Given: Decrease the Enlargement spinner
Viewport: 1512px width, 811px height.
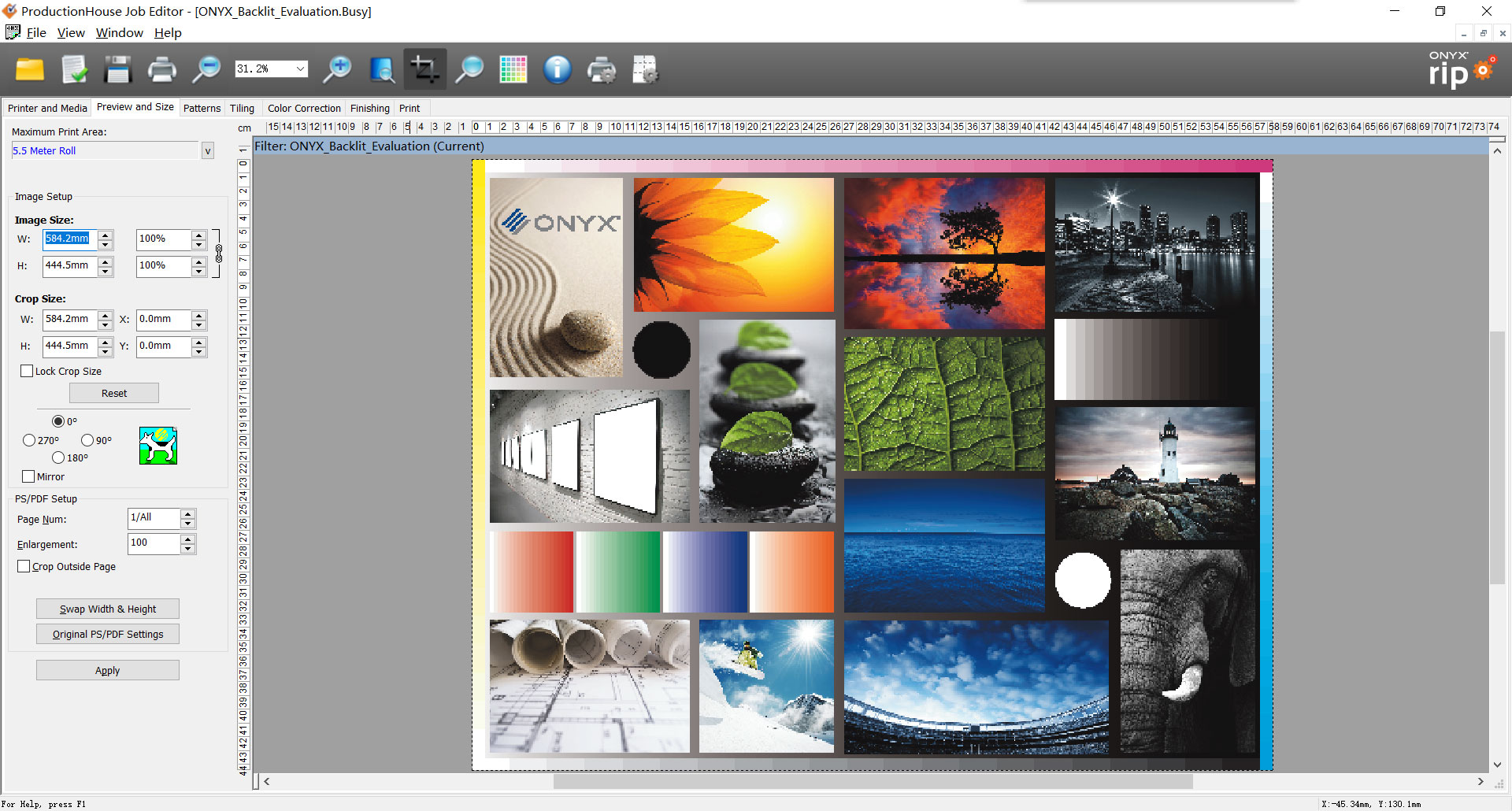Looking at the screenshot, I should [x=187, y=549].
